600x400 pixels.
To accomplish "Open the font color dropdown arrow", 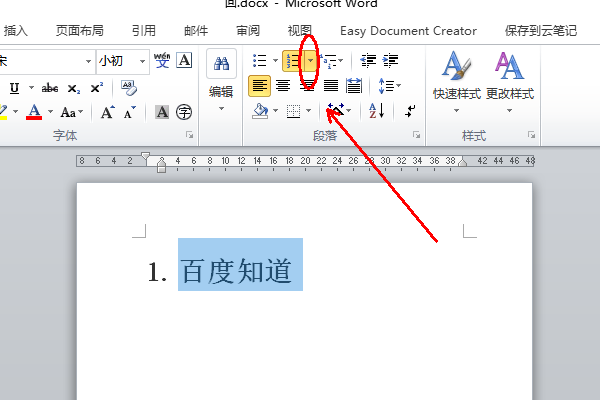I will [51, 112].
